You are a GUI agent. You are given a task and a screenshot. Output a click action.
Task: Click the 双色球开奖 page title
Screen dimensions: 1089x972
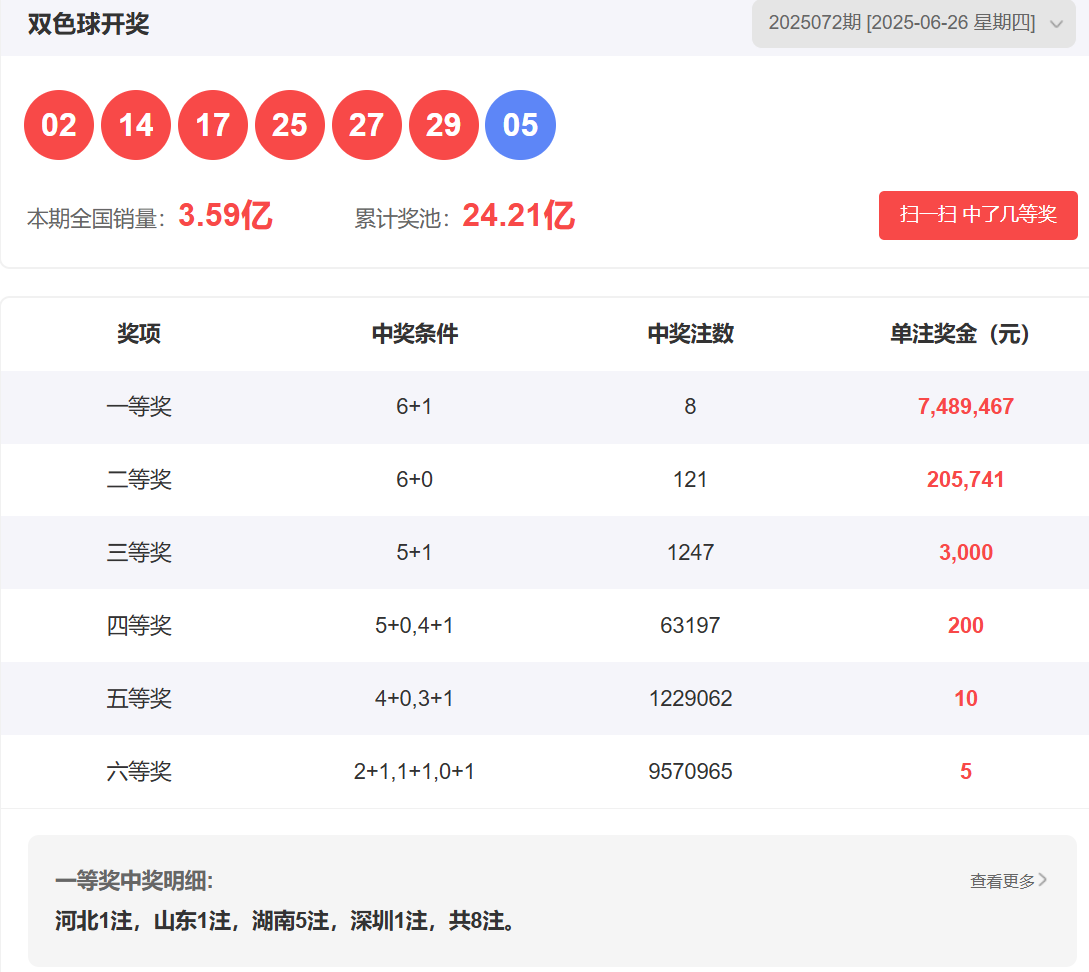(x=89, y=24)
